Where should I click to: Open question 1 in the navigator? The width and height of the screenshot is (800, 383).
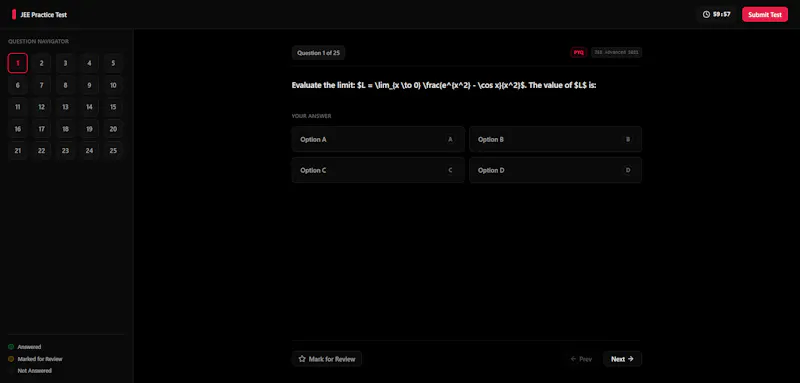point(17,63)
